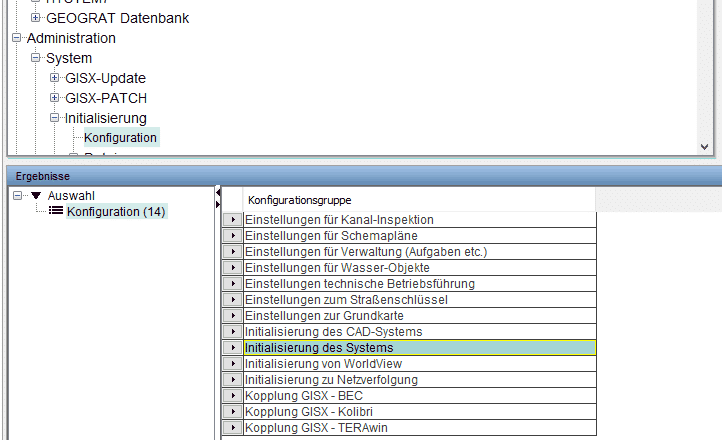Select row Einstellungen für Verwaltung (Aufgaben etc.)
This screenshot has width=722, height=440.
click(x=419, y=252)
